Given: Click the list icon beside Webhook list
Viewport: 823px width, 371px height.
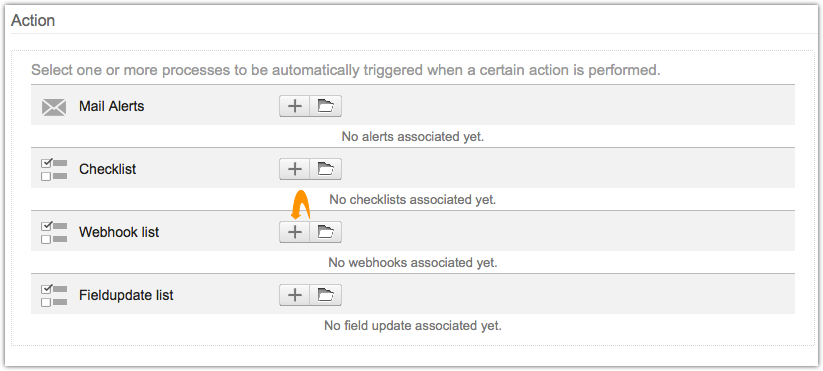Looking at the screenshot, I should [x=54, y=232].
